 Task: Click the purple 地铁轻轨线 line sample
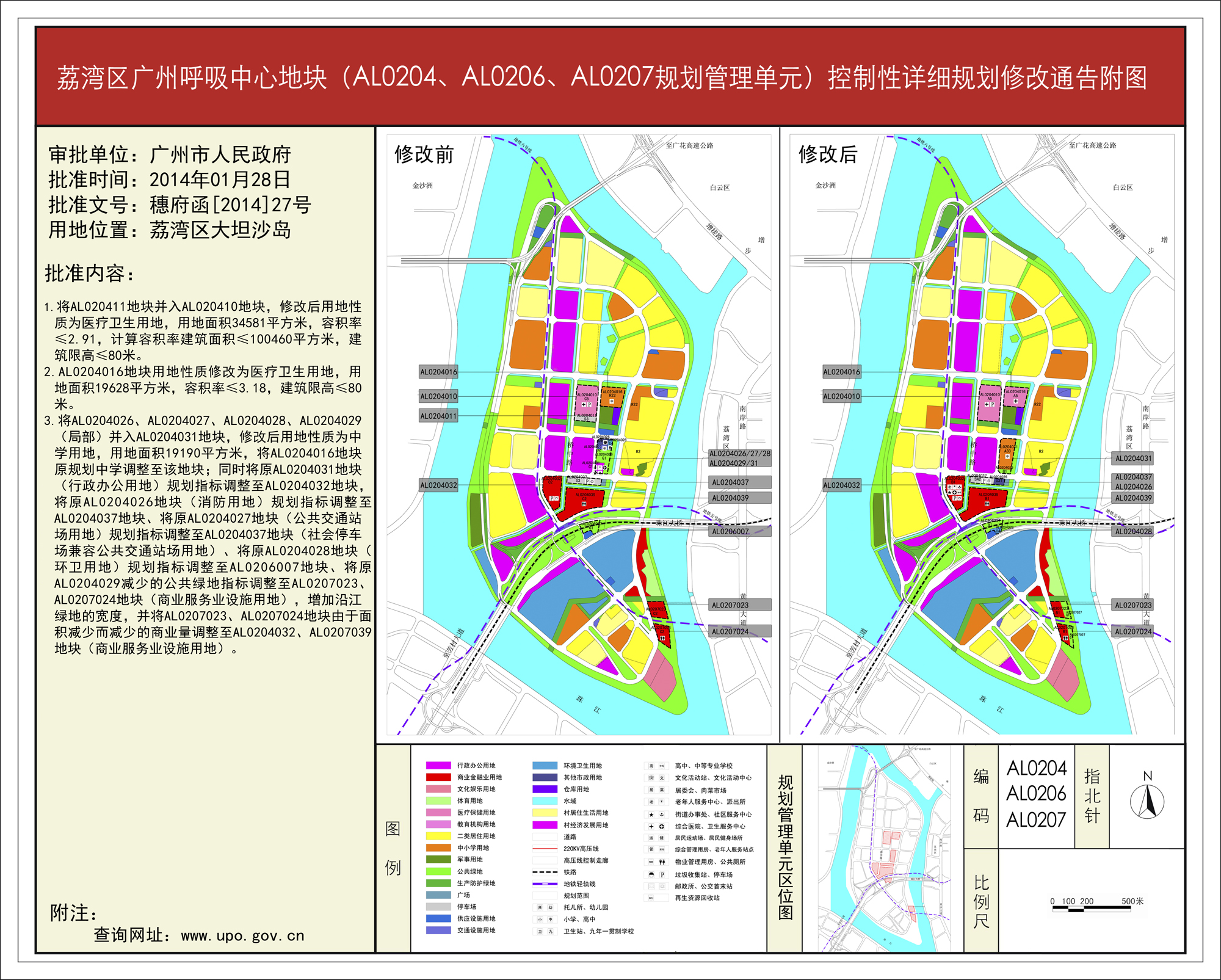pos(545,884)
